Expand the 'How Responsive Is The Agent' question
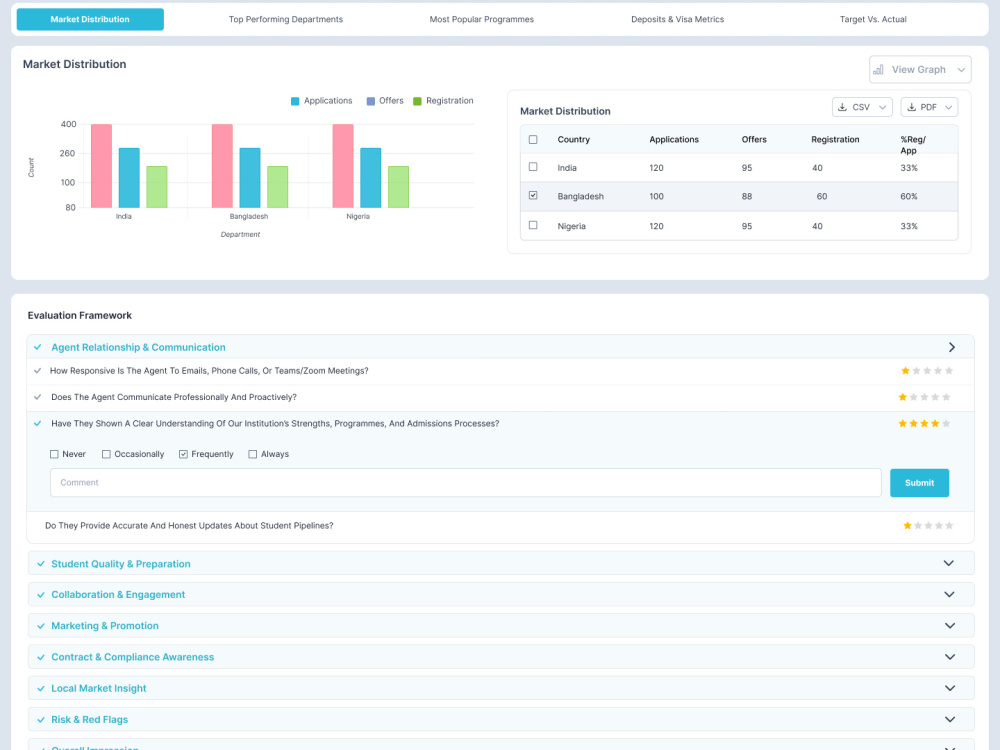The height and width of the screenshot is (750, 1000). (x=209, y=371)
